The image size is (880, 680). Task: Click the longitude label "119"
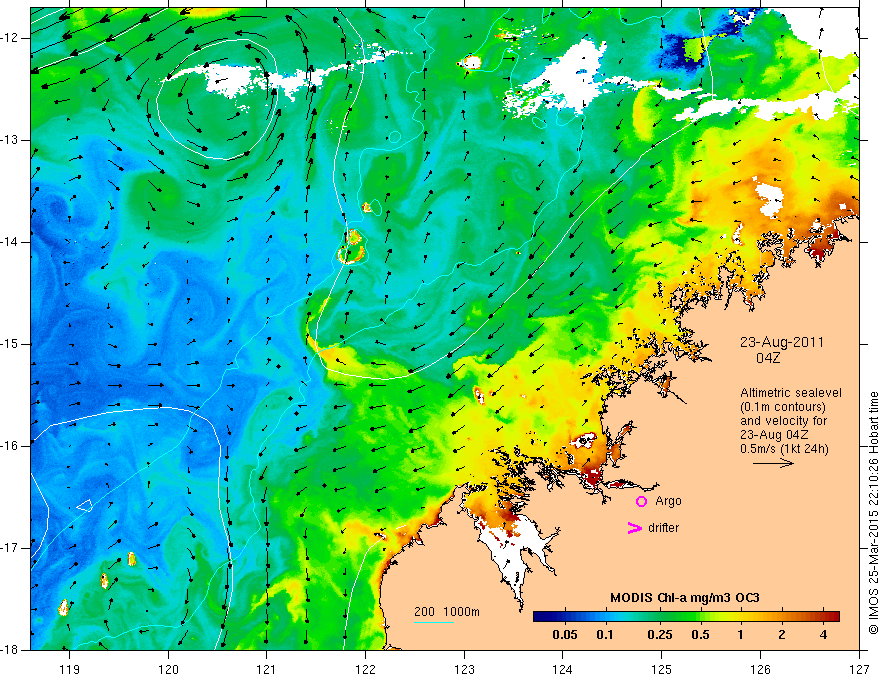point(70,669)
